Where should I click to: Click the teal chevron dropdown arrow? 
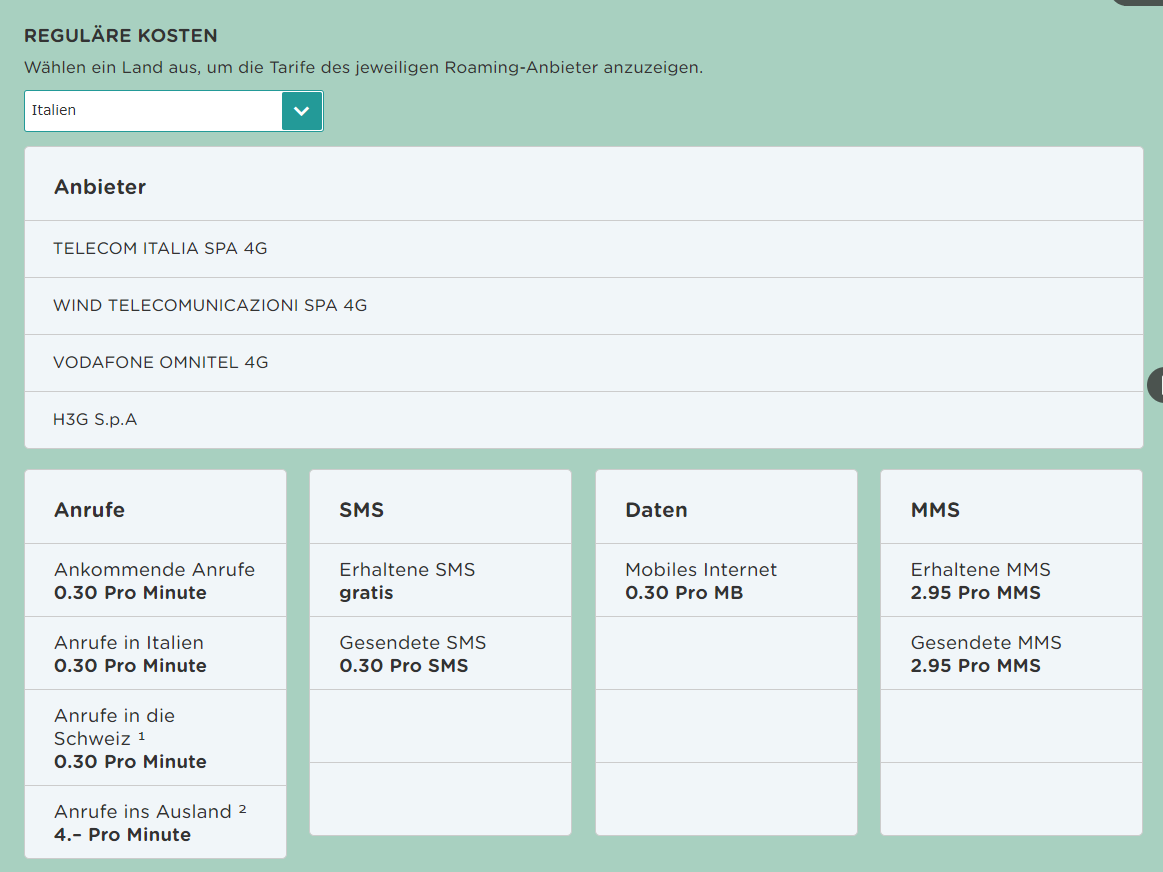tap(302, 111)
